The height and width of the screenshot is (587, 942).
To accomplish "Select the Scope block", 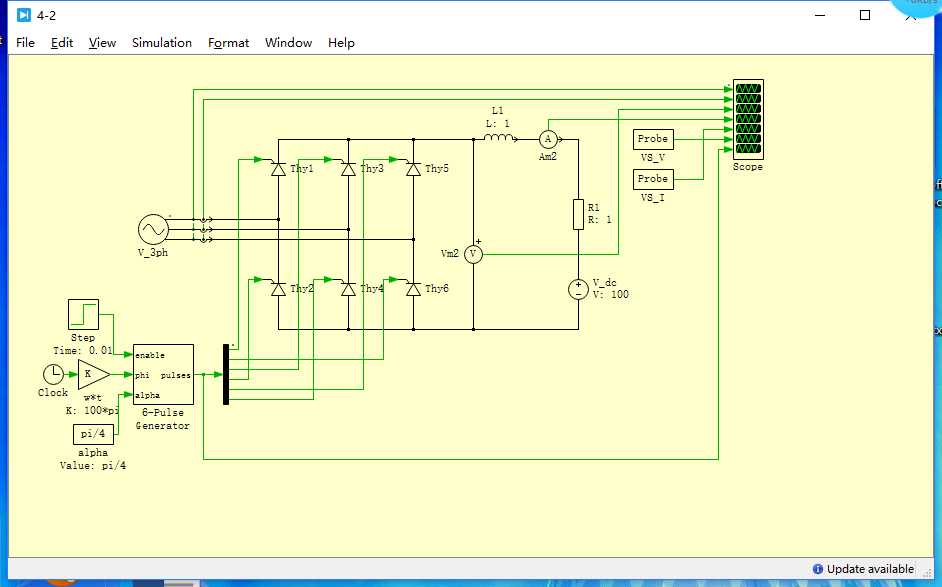I will (x=748, y=119).
